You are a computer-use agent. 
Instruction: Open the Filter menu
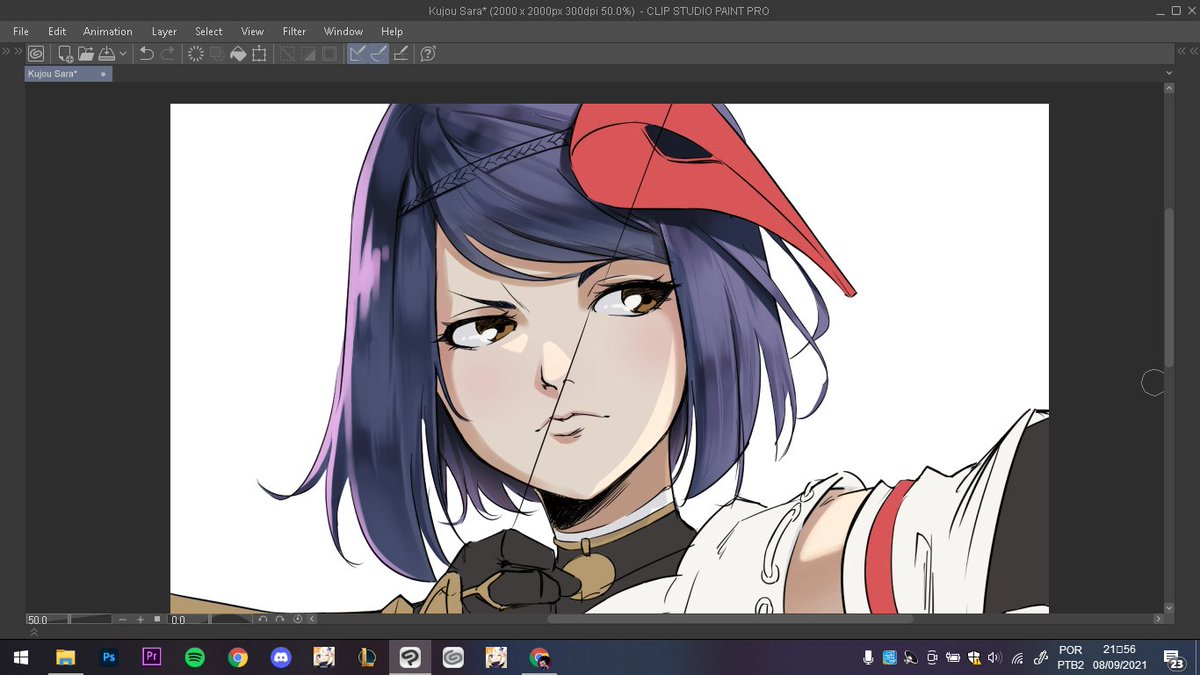click(x=294, y=32)
